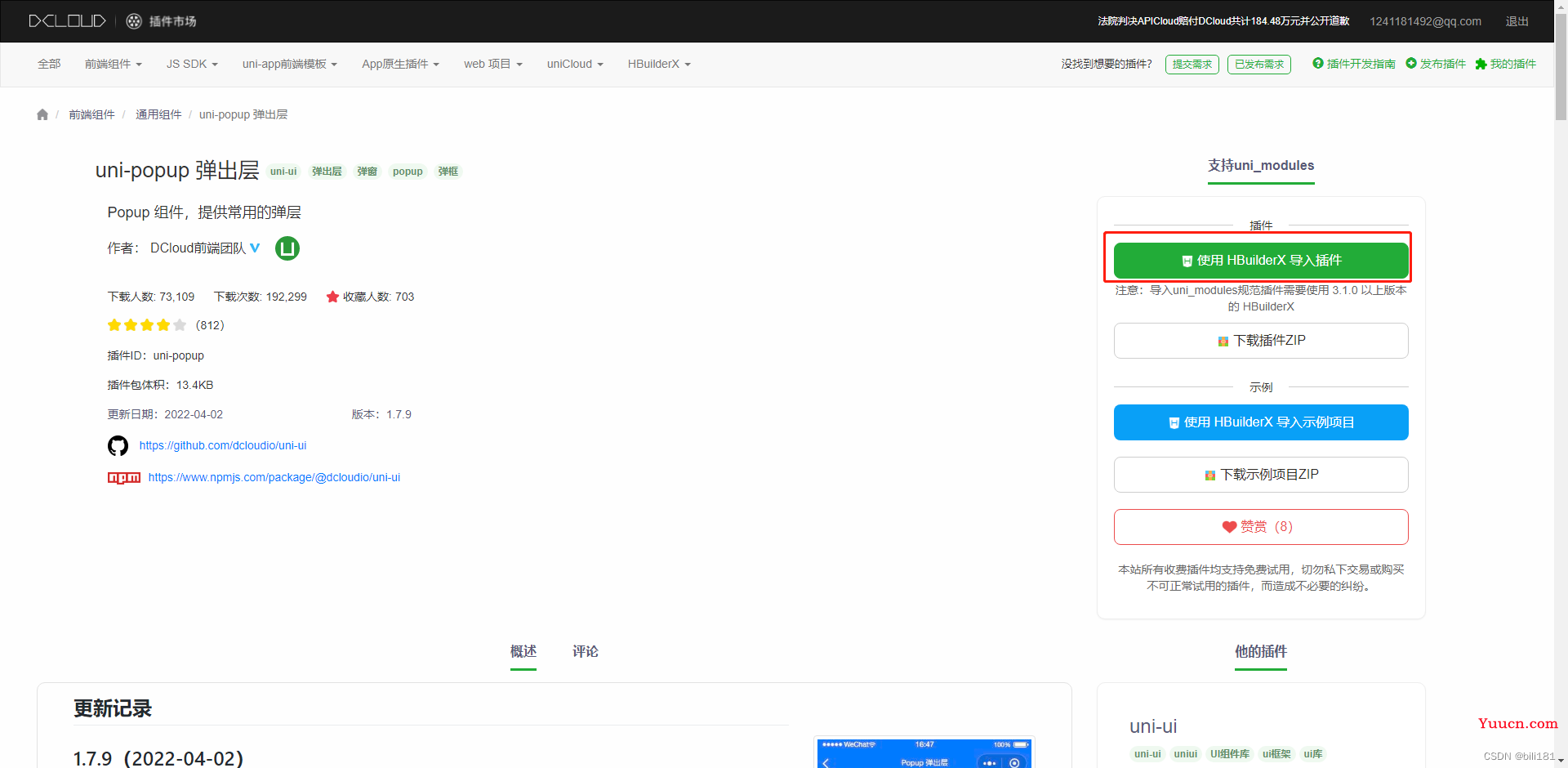Open the APICloud court ruling announcement
The image size is (1568, 768).
coord(1223,21)
